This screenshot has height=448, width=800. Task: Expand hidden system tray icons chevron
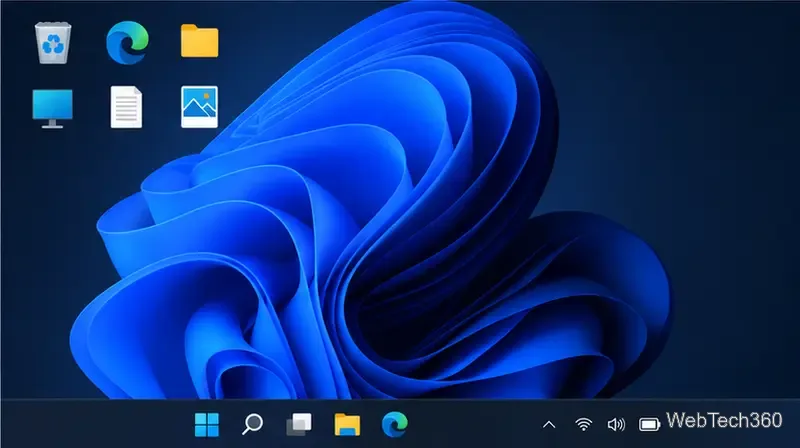(549, 425)
